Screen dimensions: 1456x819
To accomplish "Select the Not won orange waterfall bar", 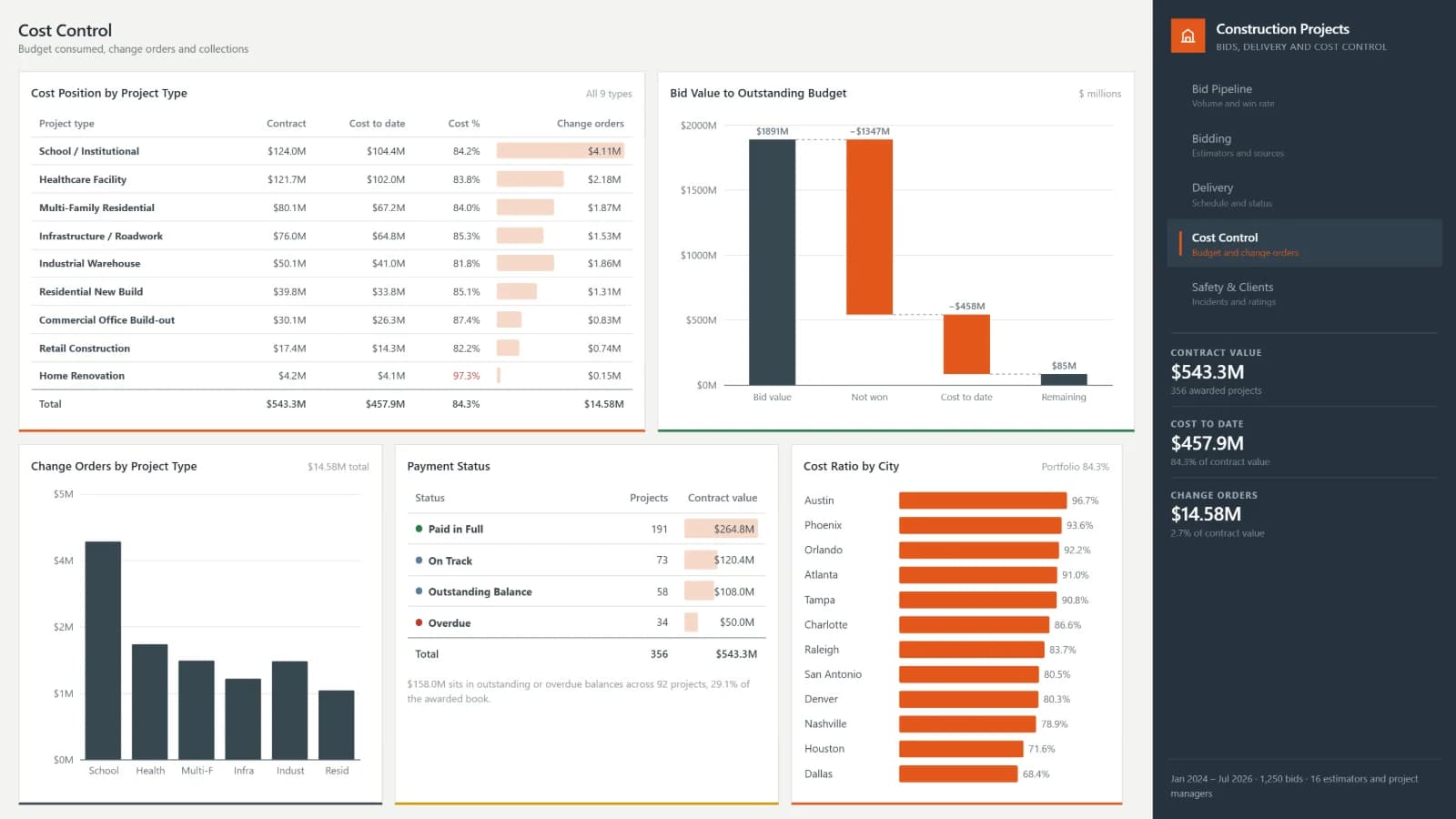I will pyautogui.click(x=869, y=227).
